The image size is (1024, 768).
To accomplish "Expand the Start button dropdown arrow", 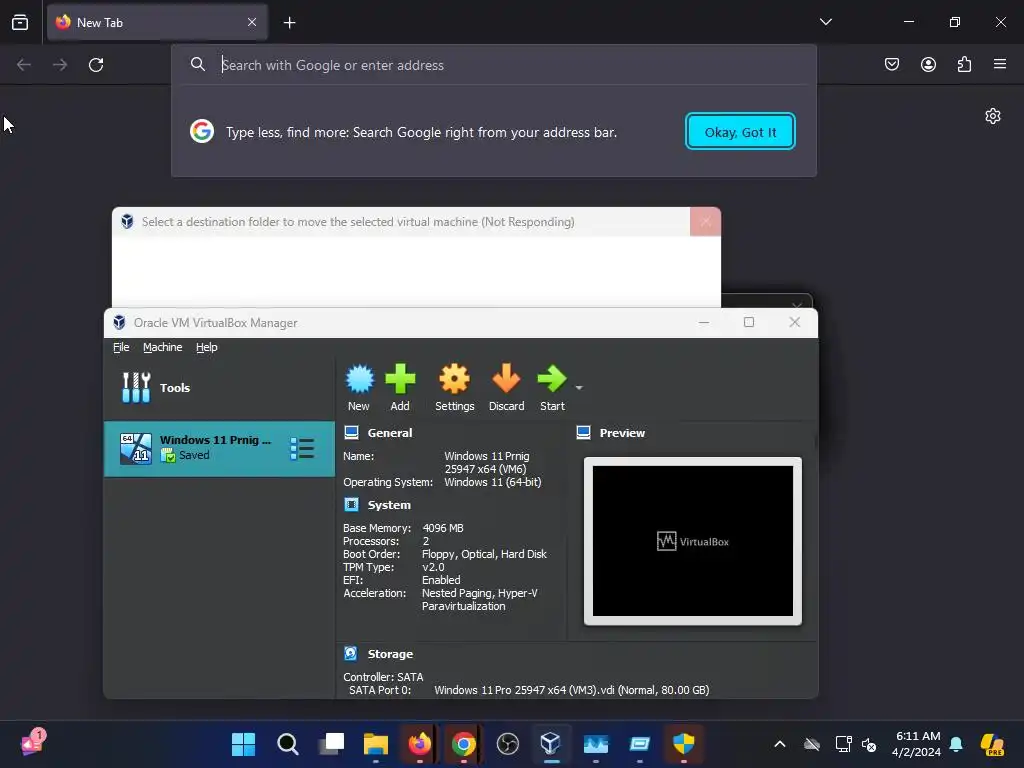I will (x=579, y=388).
